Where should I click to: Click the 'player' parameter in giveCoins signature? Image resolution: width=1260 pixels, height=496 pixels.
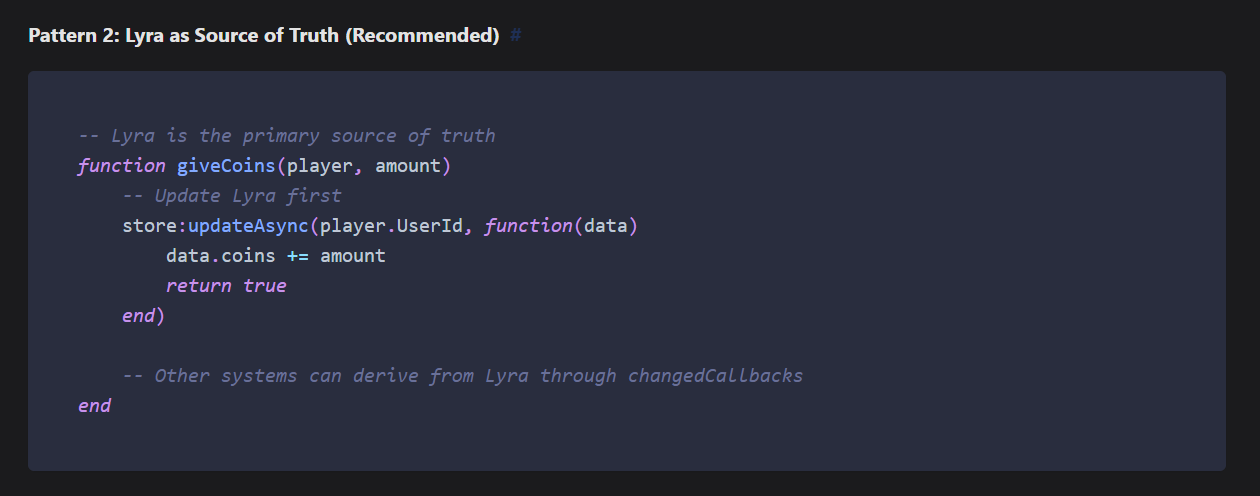click(319, 166)
